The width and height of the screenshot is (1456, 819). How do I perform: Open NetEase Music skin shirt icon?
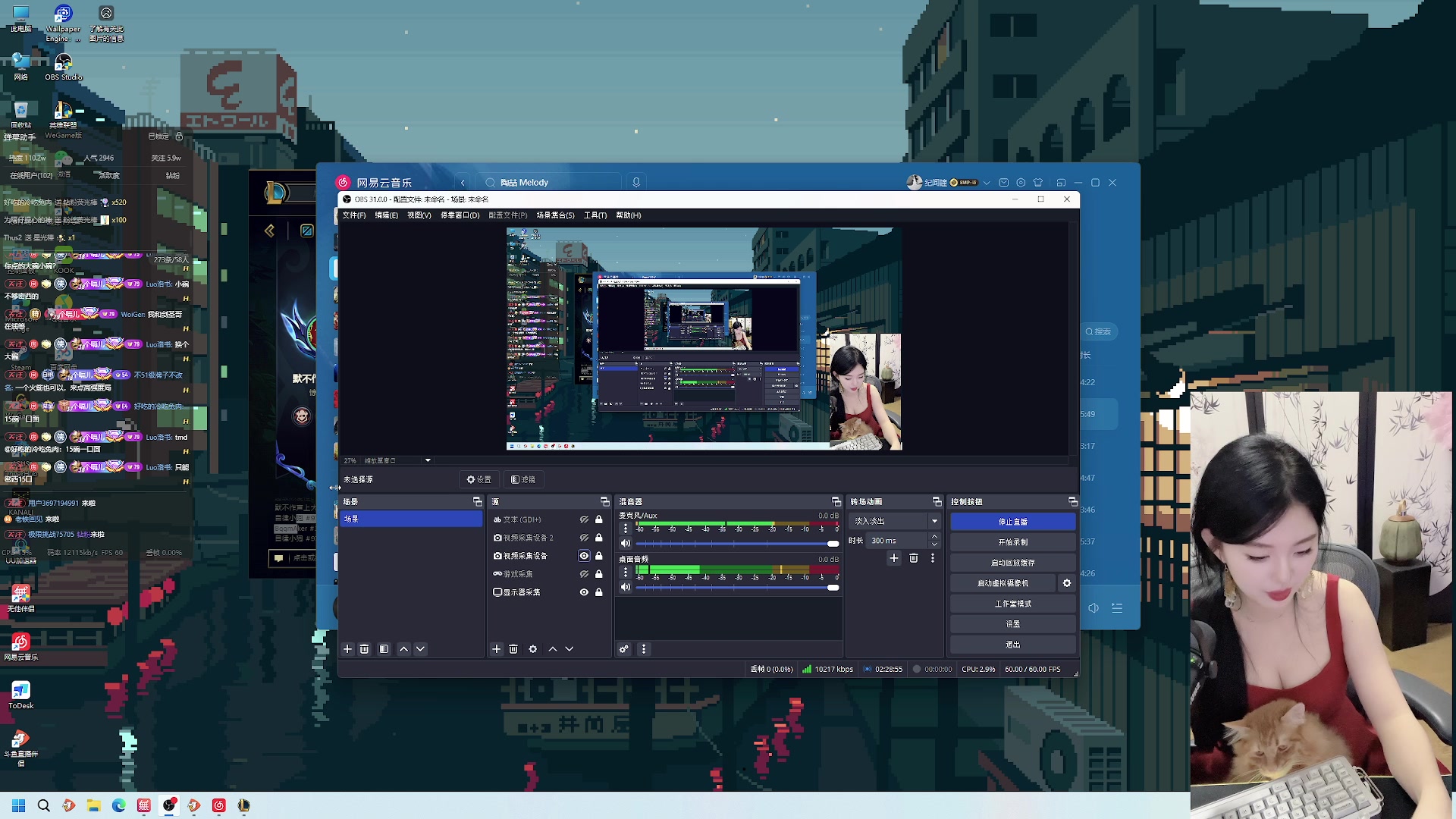[x=1038, y=182]
